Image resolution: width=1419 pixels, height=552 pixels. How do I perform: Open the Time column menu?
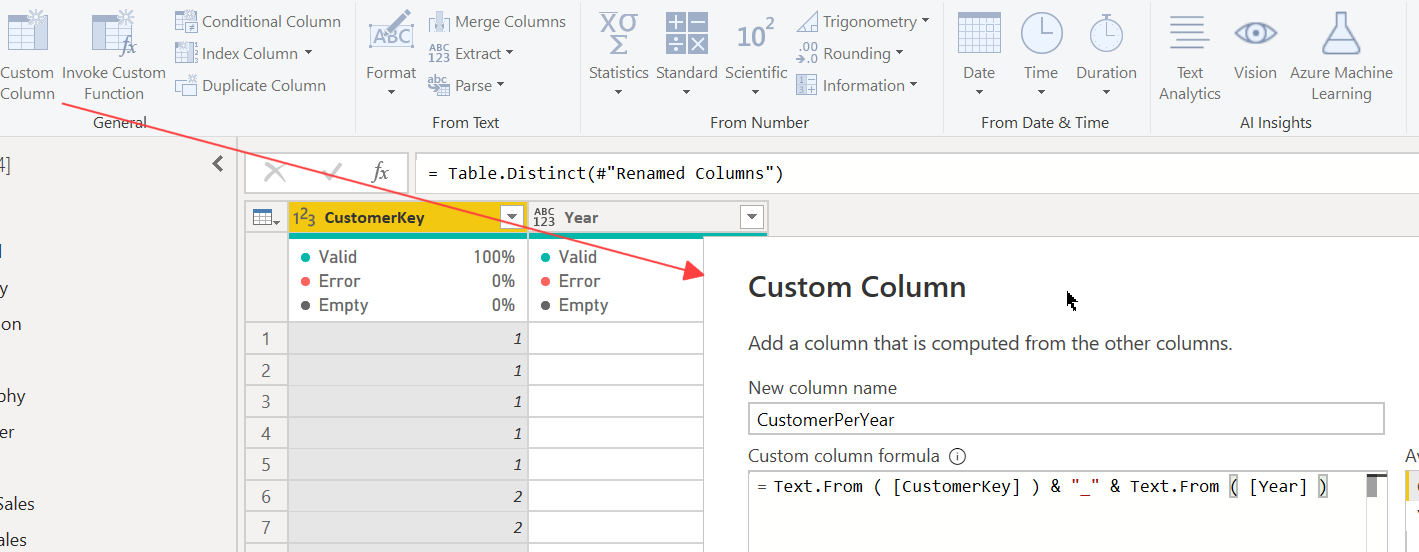1041,52
